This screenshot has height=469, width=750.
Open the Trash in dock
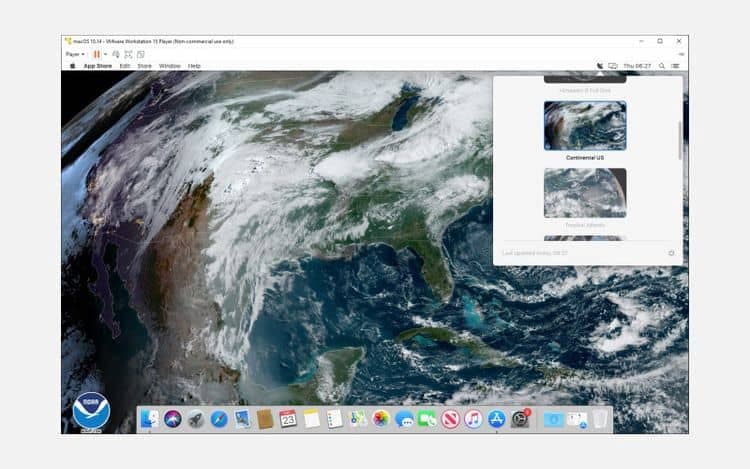point(600,419)
